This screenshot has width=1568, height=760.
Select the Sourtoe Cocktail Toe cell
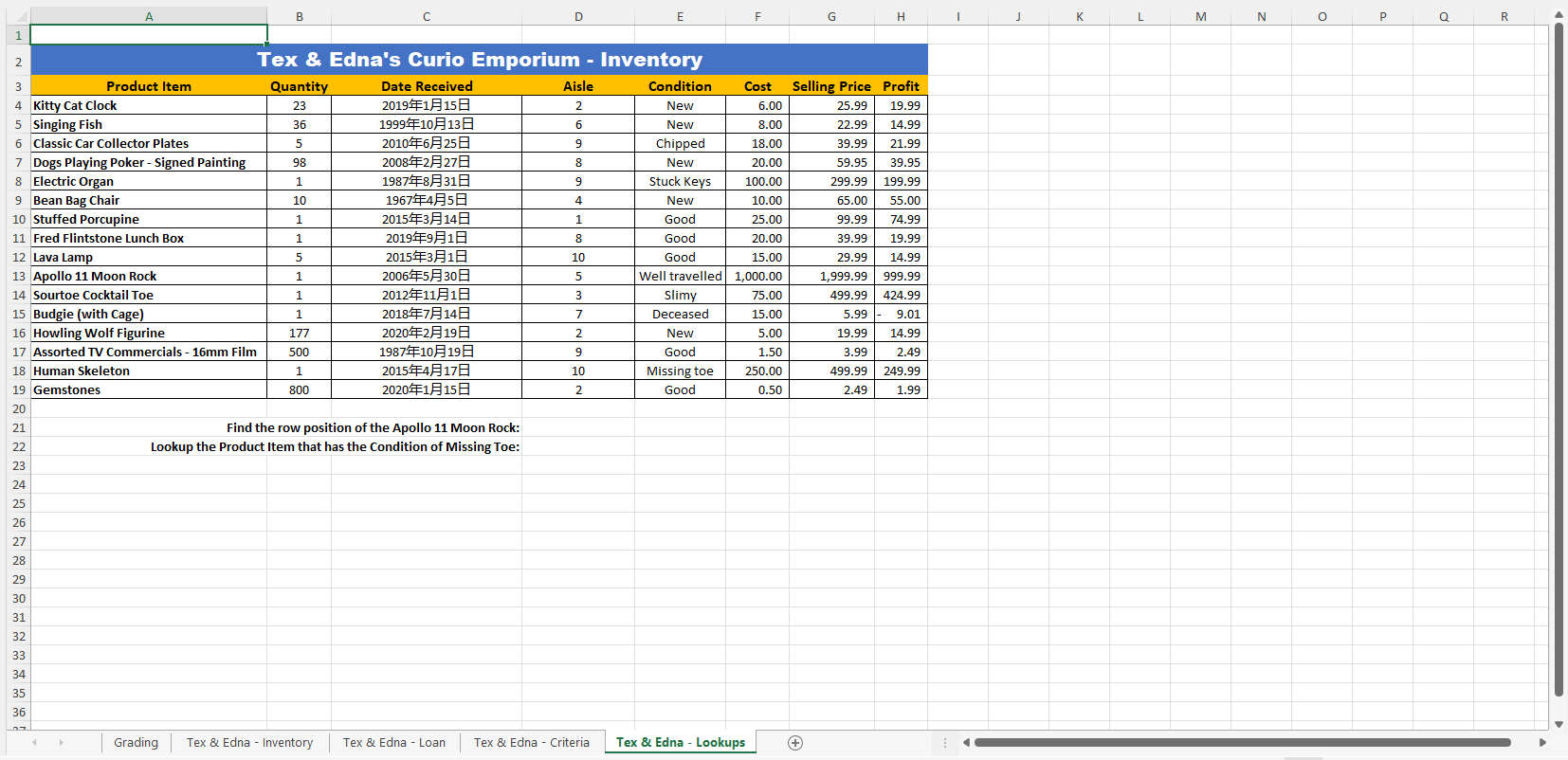pos(149,295)
